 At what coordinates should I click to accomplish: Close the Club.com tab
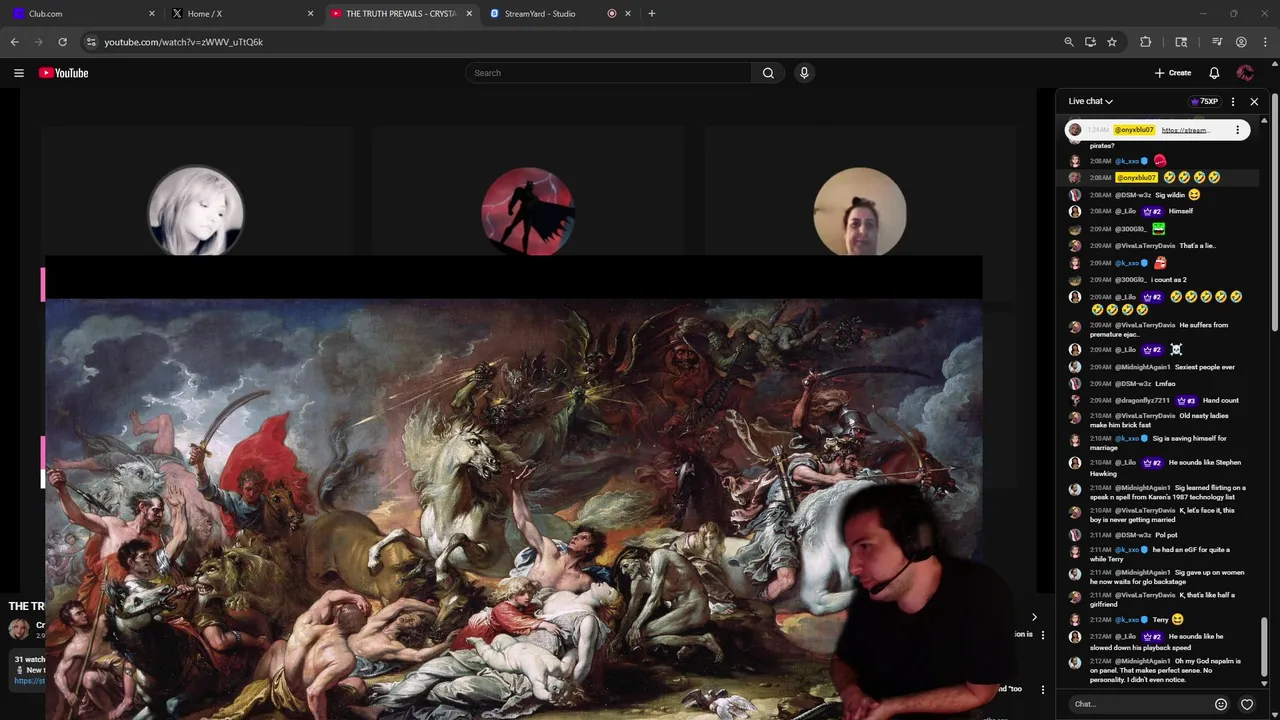pyautogui.click(x=152, y=13)
